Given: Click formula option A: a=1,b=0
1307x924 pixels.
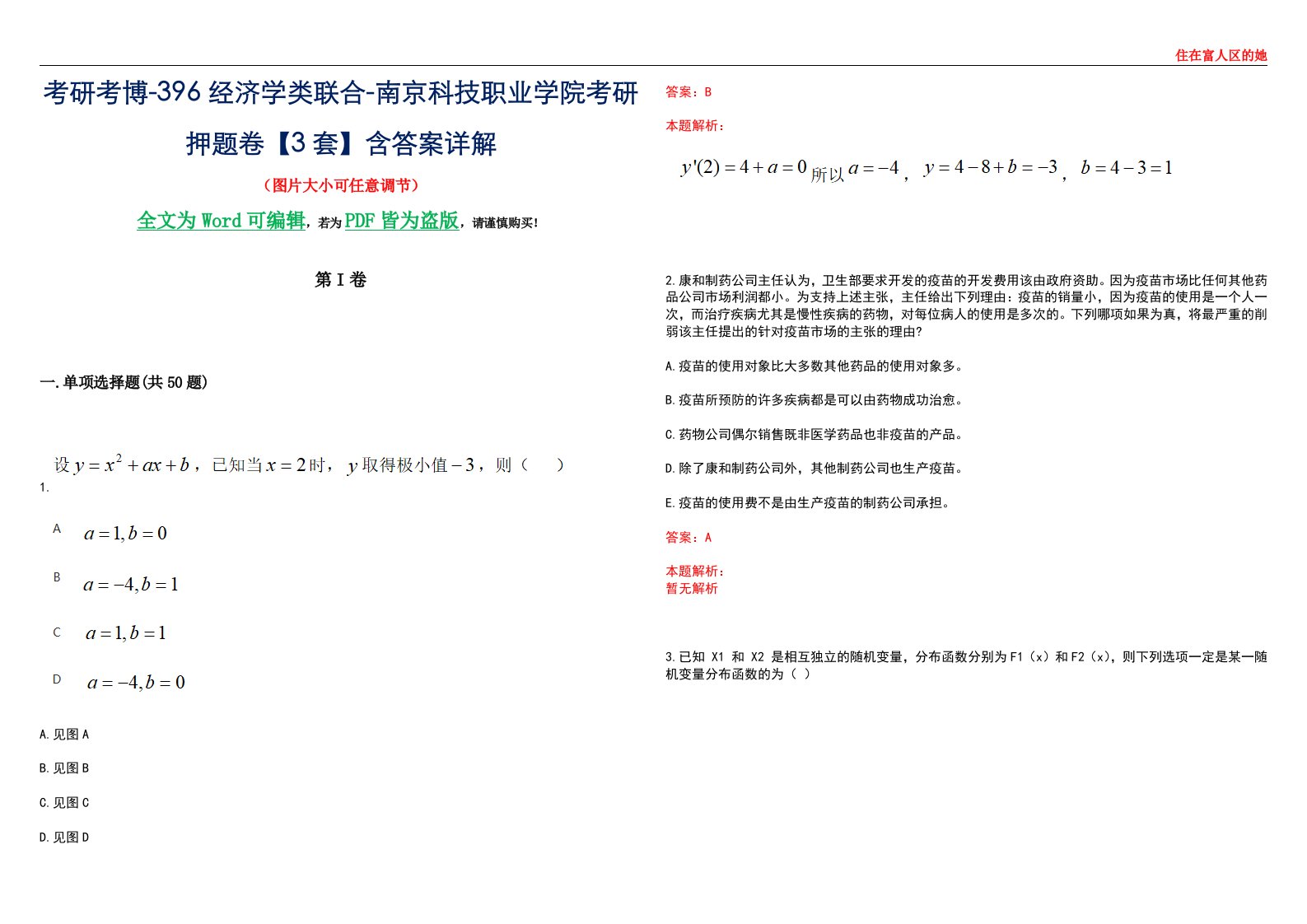Looking at the screenshot, I should click(125, 534).
